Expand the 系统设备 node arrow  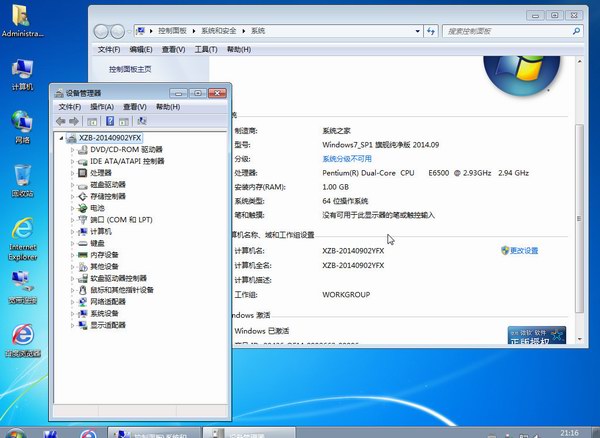(x=72, y=314)
